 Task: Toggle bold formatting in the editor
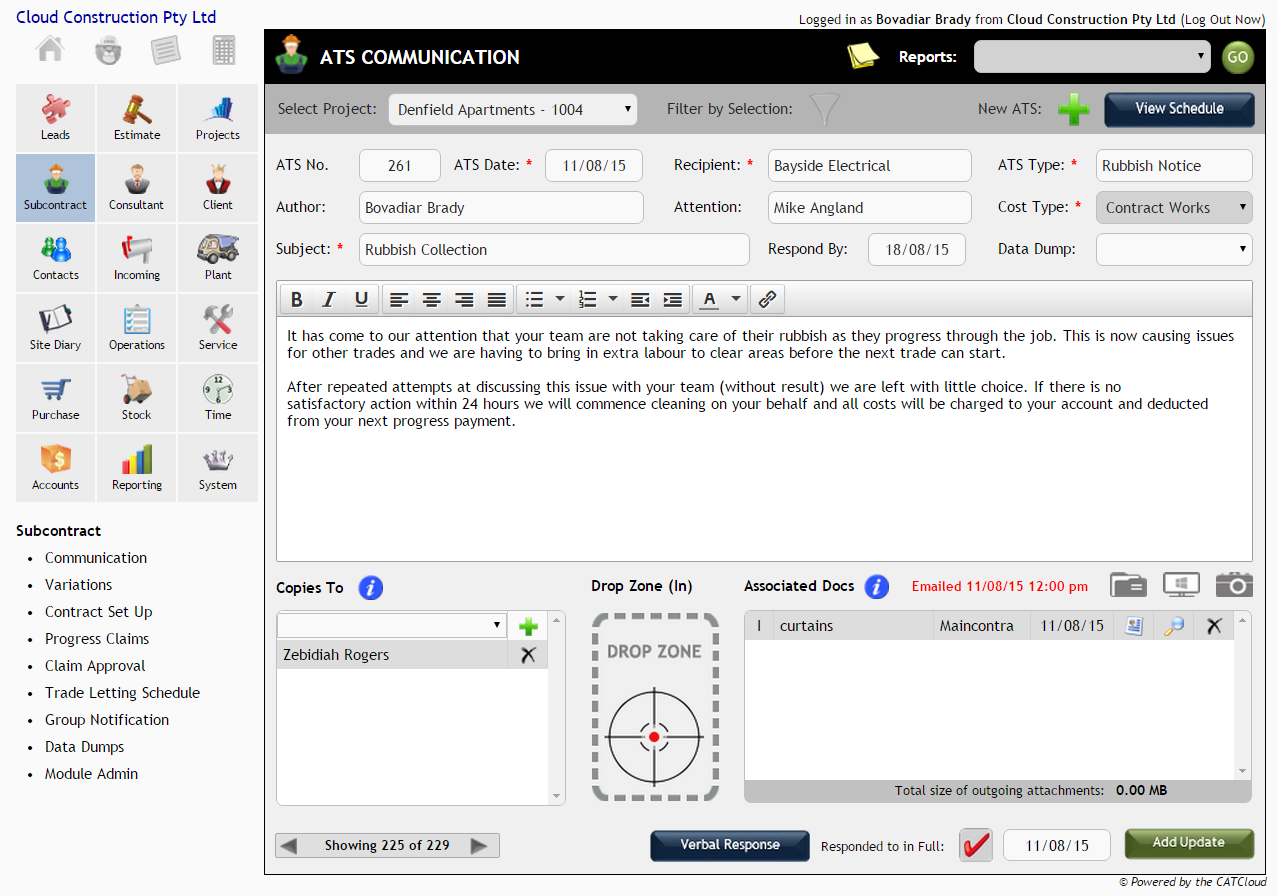coord(296,298)
